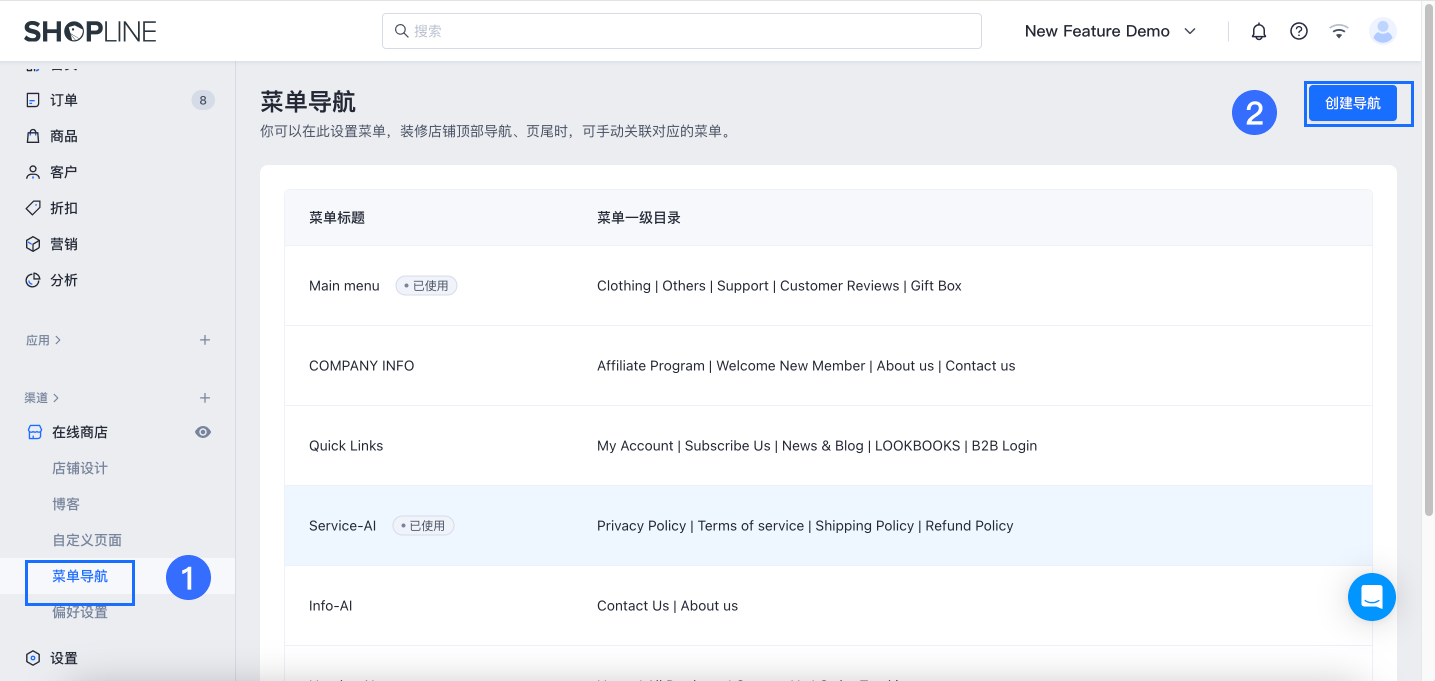The image size is (1435, 681).
Task: Select the 分析 (Analytics) sidebar icon
Action: tap(33, 280)
